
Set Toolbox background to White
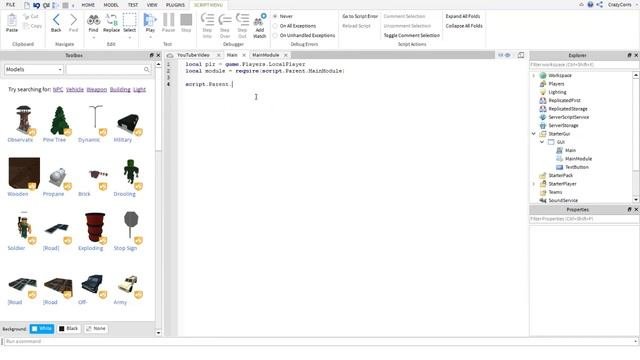[42, 329]
